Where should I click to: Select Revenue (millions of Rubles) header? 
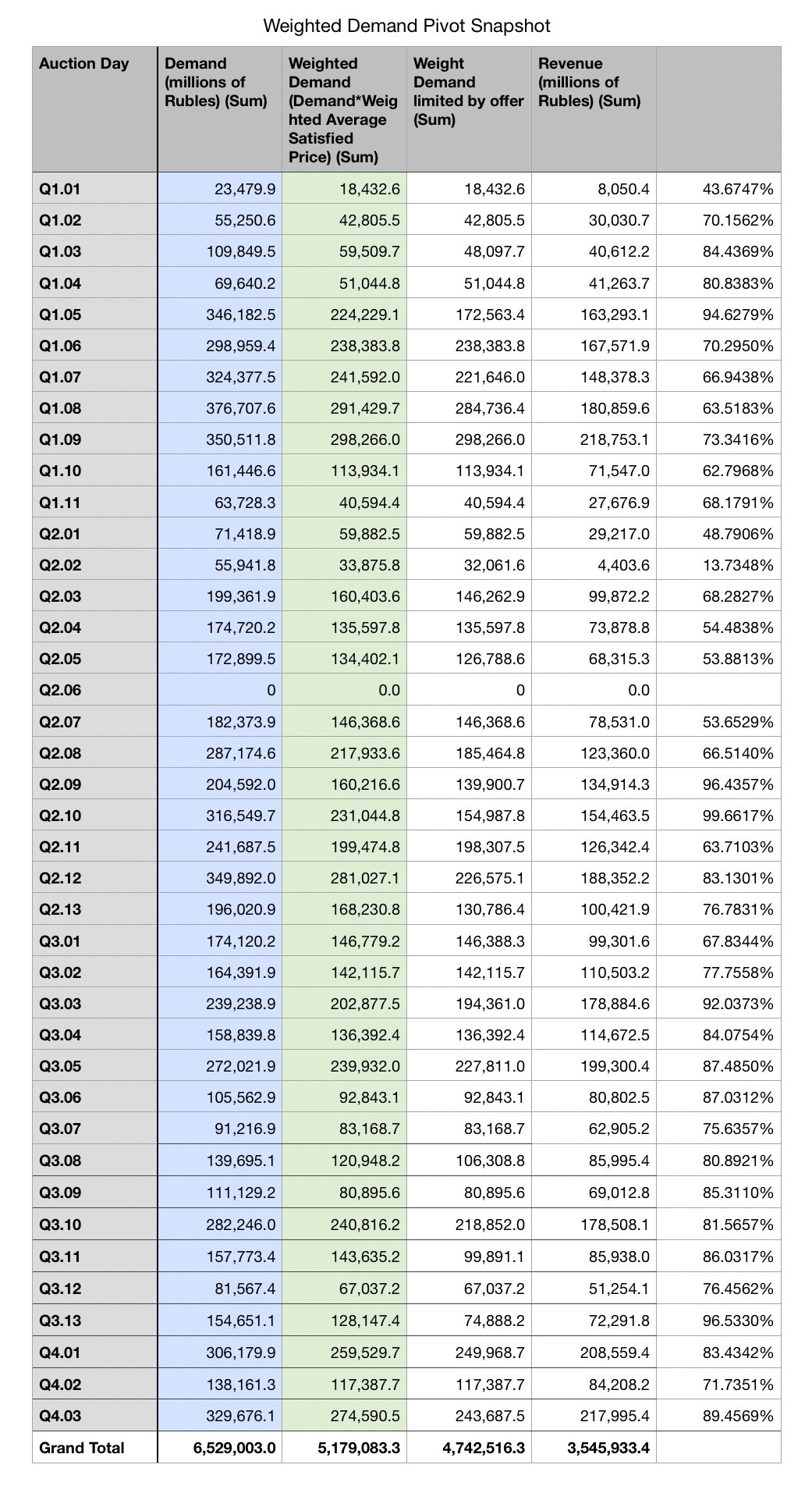coord(594,109)
